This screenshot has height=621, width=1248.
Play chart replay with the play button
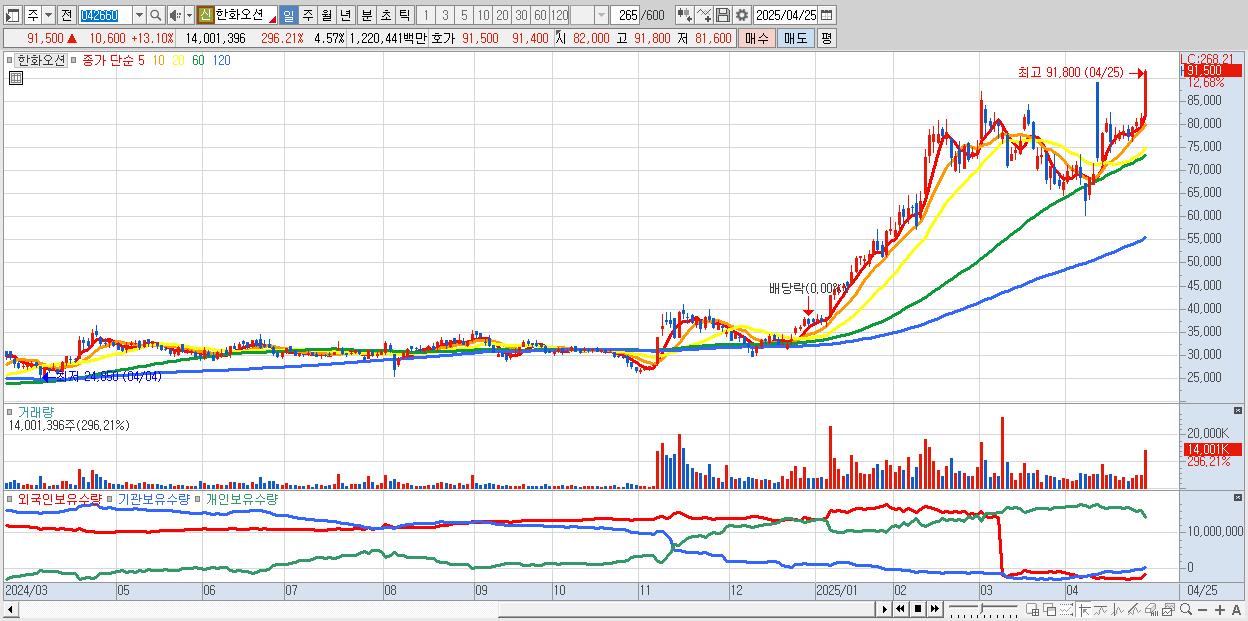884,609
